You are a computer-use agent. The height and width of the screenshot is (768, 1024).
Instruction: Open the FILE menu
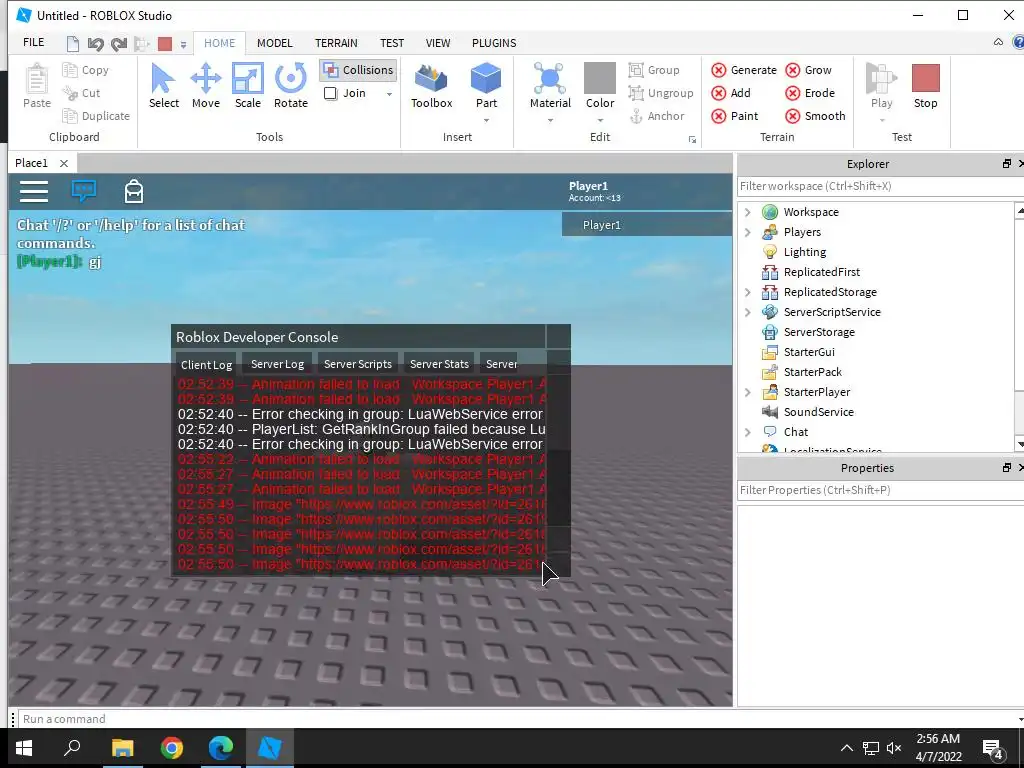click(x=33, y=42)
